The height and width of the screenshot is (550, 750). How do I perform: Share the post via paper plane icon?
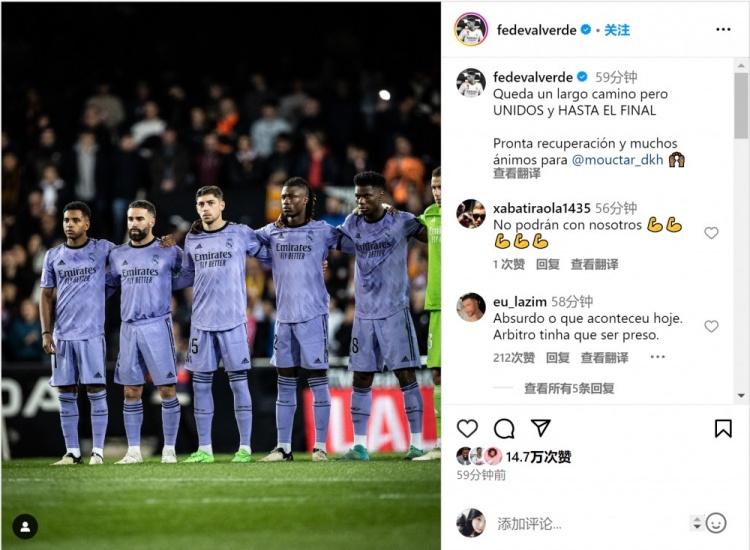[541, 428]
